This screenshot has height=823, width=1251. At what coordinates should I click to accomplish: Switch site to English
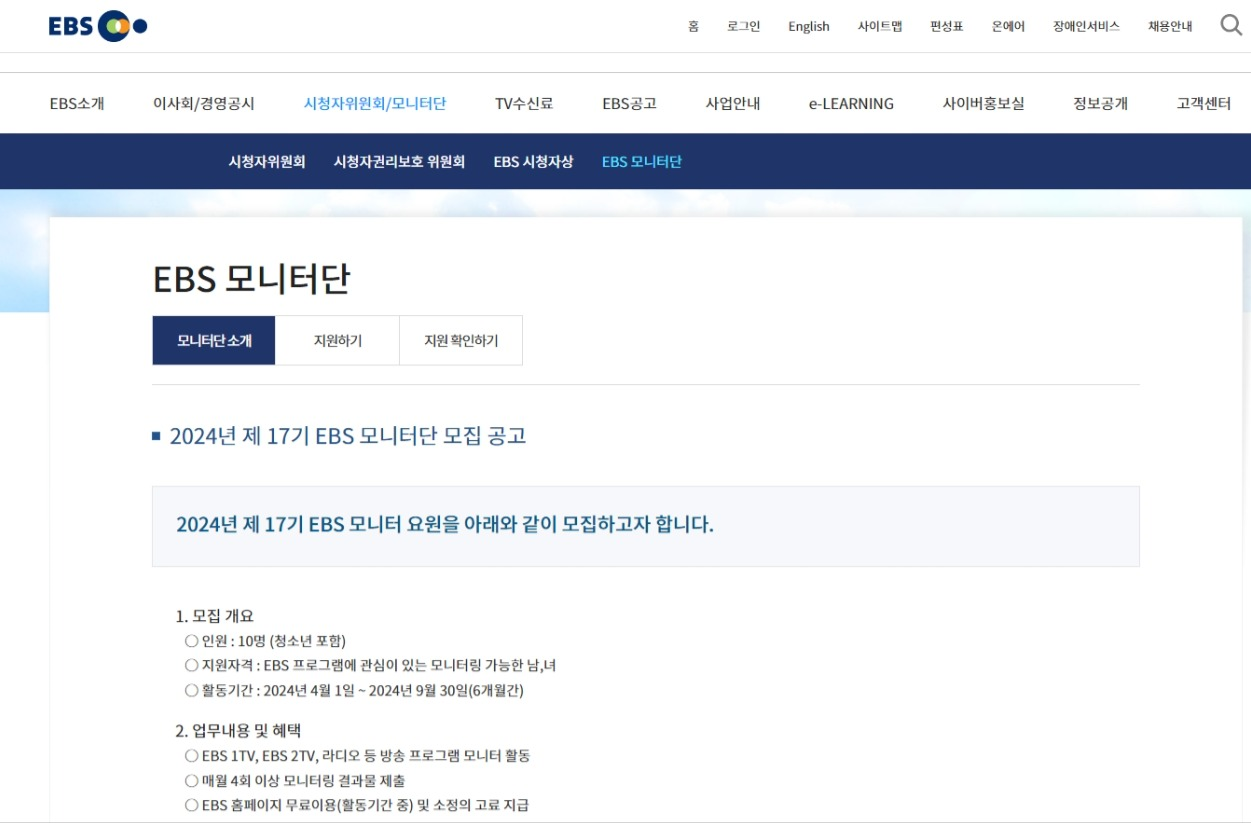809,27
